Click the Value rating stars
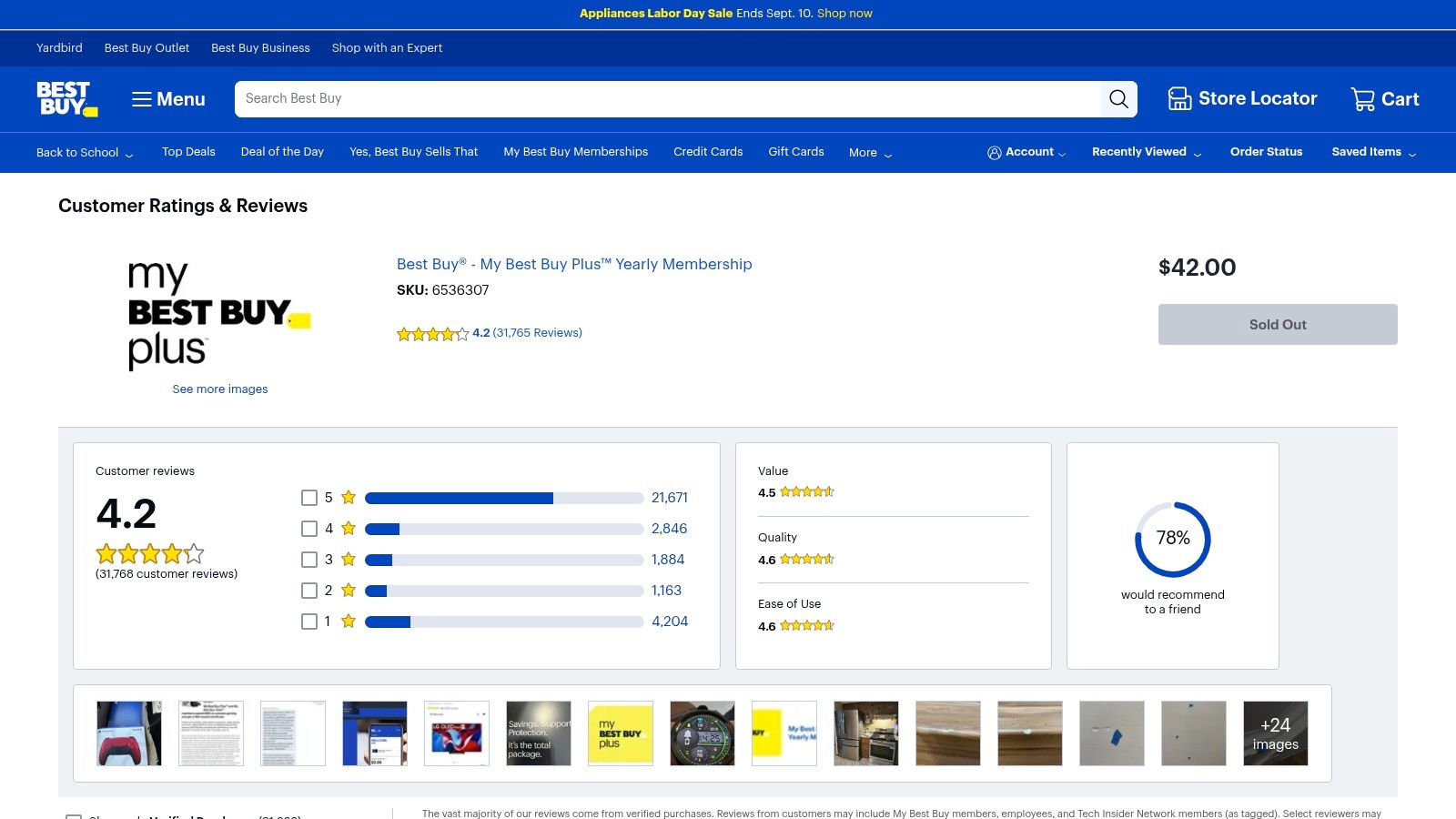 (x=806, y=492)
